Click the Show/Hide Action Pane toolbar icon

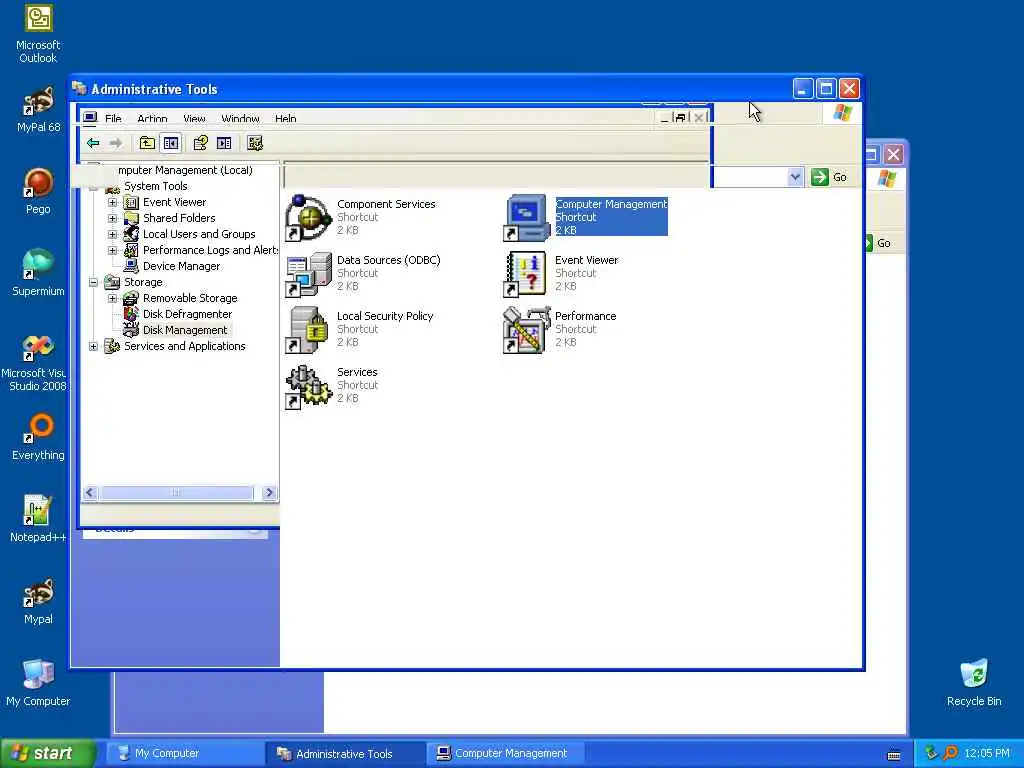point(224,143)
